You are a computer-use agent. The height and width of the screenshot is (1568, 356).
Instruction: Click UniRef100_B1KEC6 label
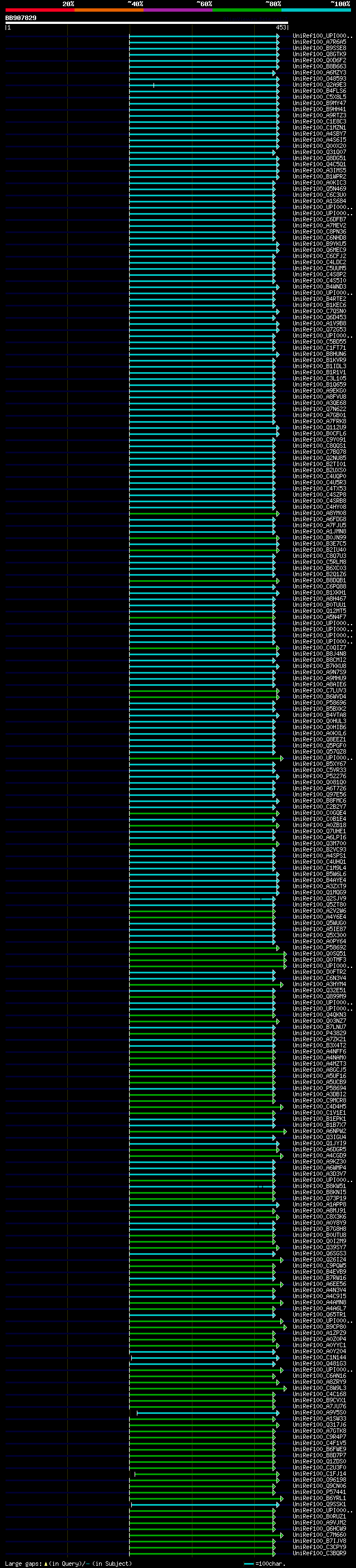[319, 305]
